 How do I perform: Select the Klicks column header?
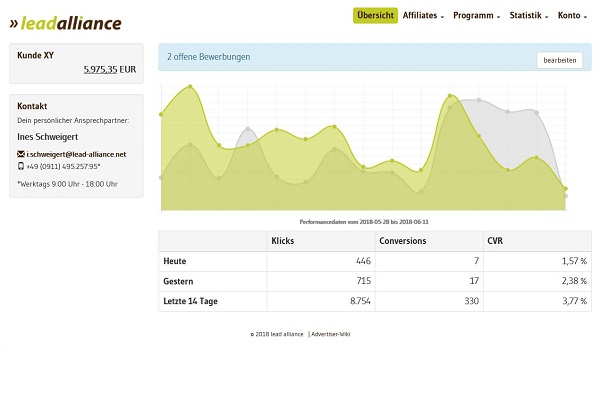[283, 241]
